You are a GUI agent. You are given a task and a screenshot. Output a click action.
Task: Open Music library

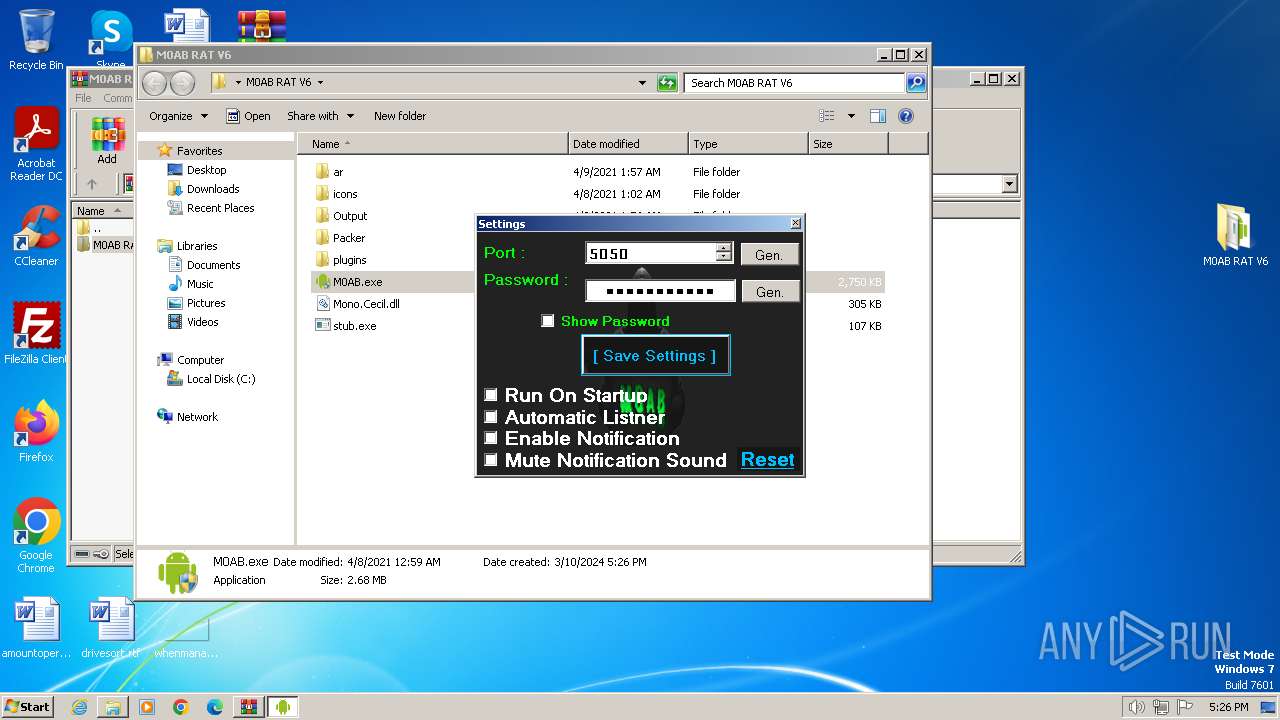click(200, 284)
